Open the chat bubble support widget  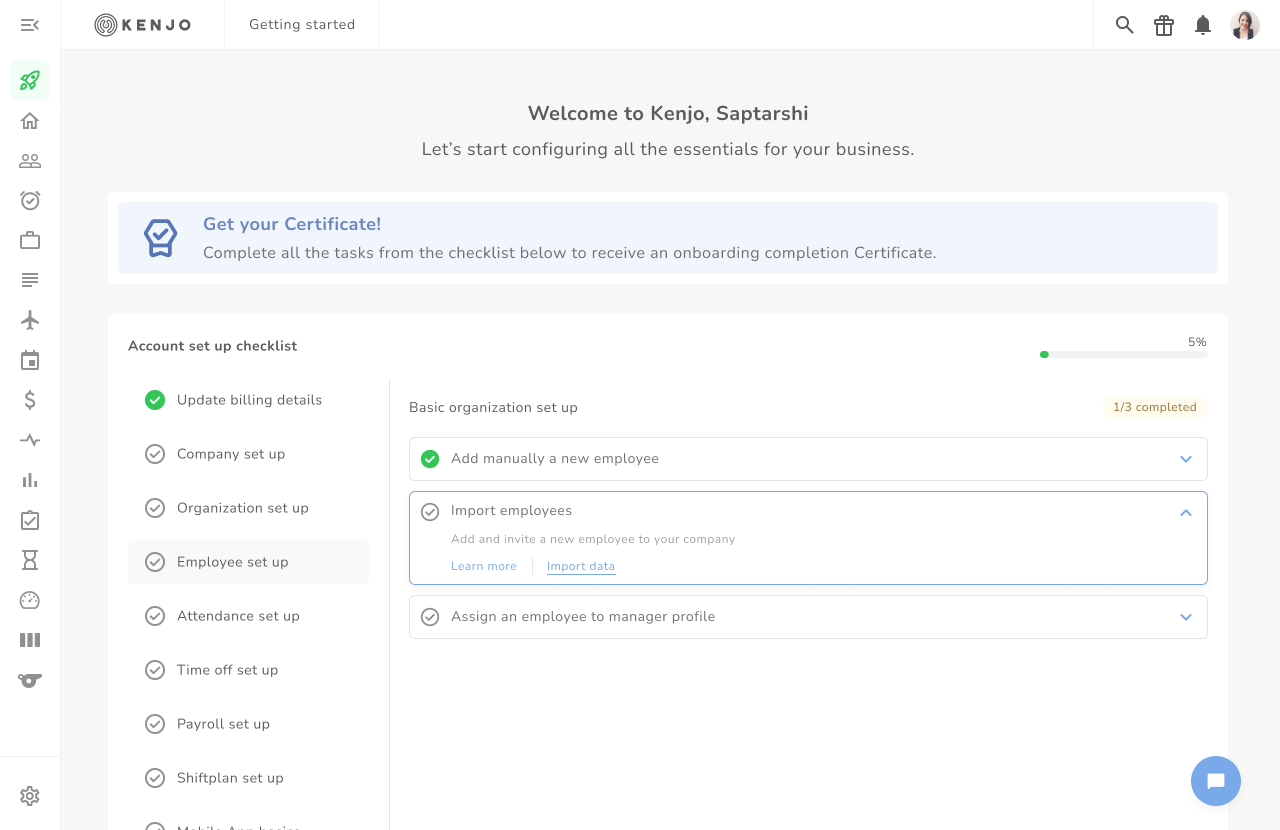click(x=1216, y=781)
